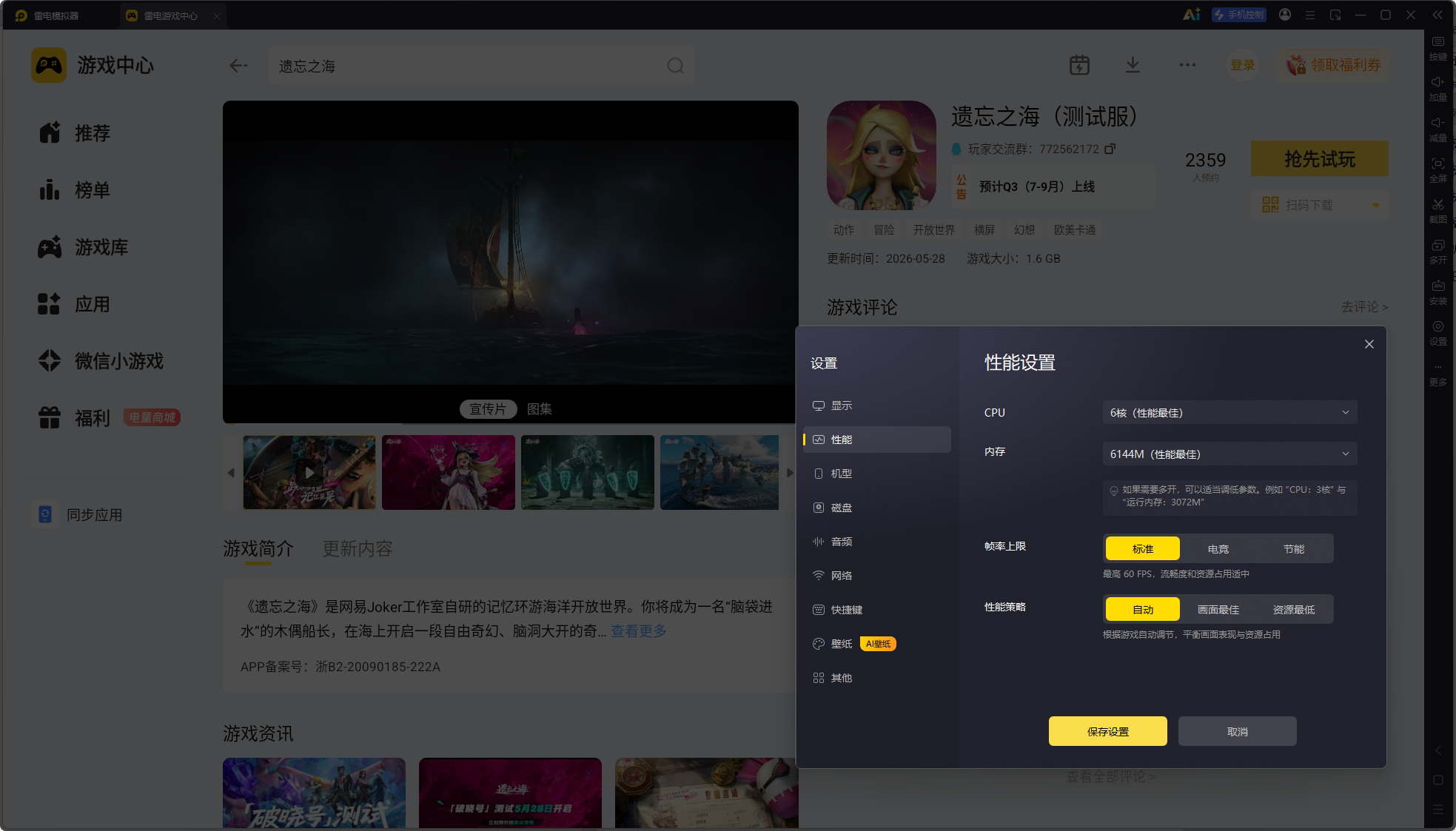Open the 内存 memory dropdown
Screen dimensions: 1456x831
(1229, 454)
